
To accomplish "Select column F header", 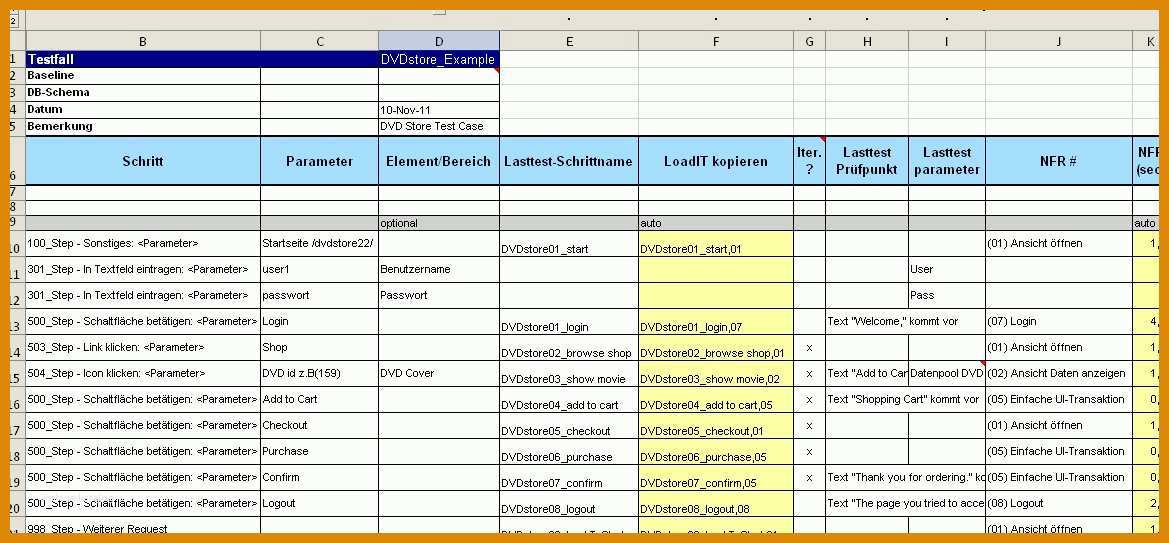I will coord(716,42).
